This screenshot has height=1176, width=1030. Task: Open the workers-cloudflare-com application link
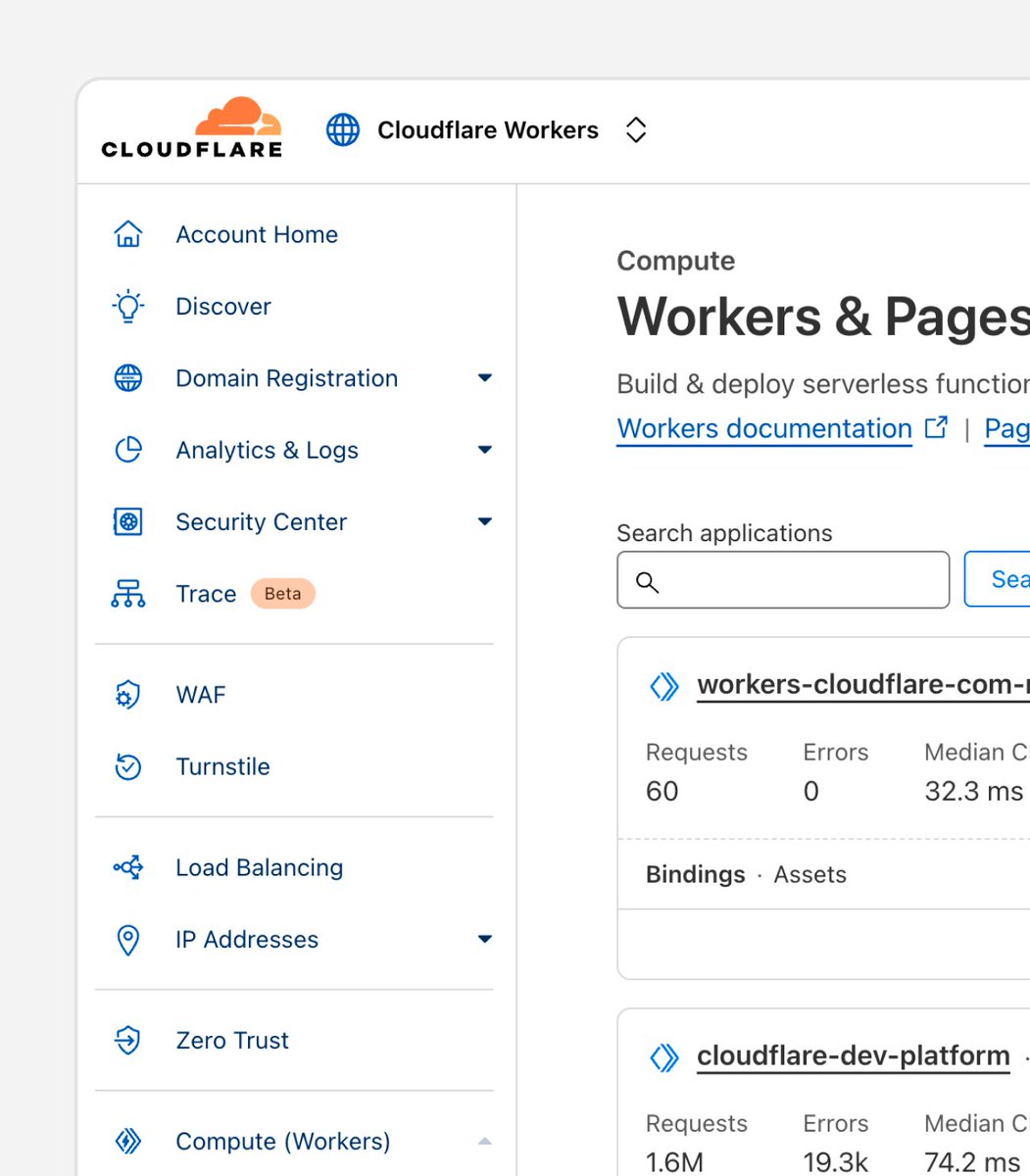click(863, 685)
